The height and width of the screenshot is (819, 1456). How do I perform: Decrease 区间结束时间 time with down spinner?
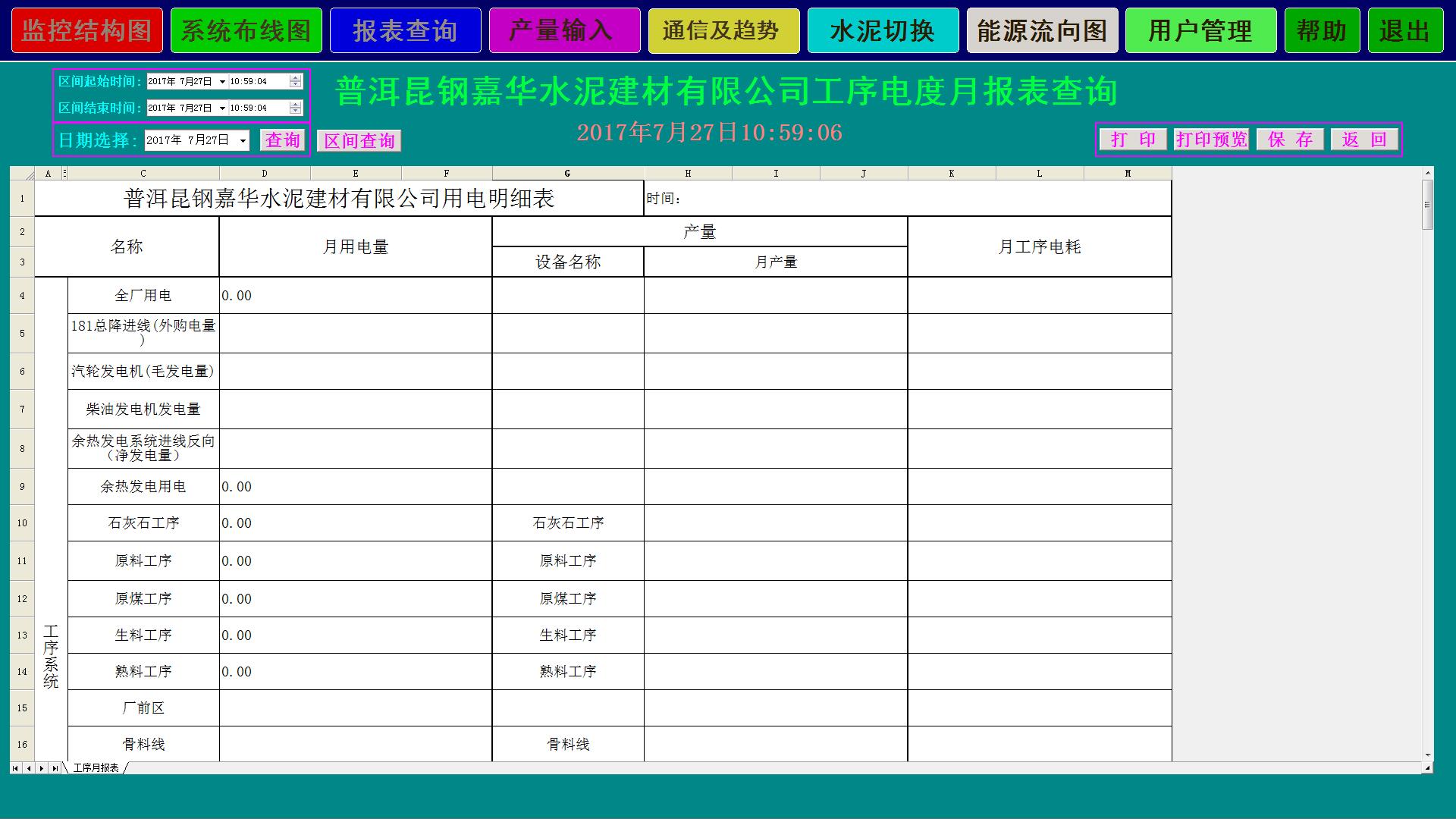[x=296, y=111]
